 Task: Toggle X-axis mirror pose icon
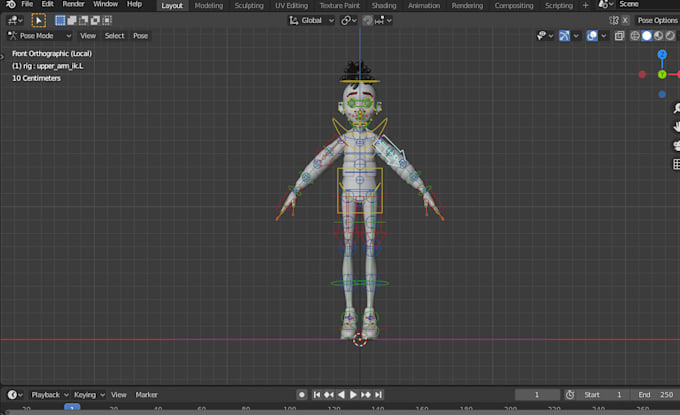click(x=614, y=20)
